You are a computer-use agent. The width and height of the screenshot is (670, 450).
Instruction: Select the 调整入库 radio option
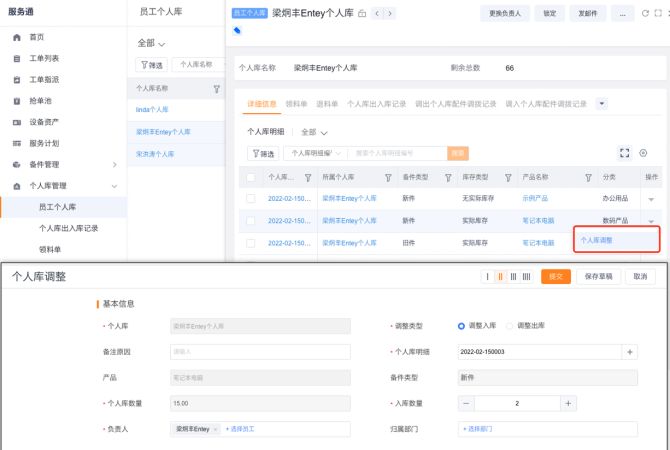click(461, 326)
